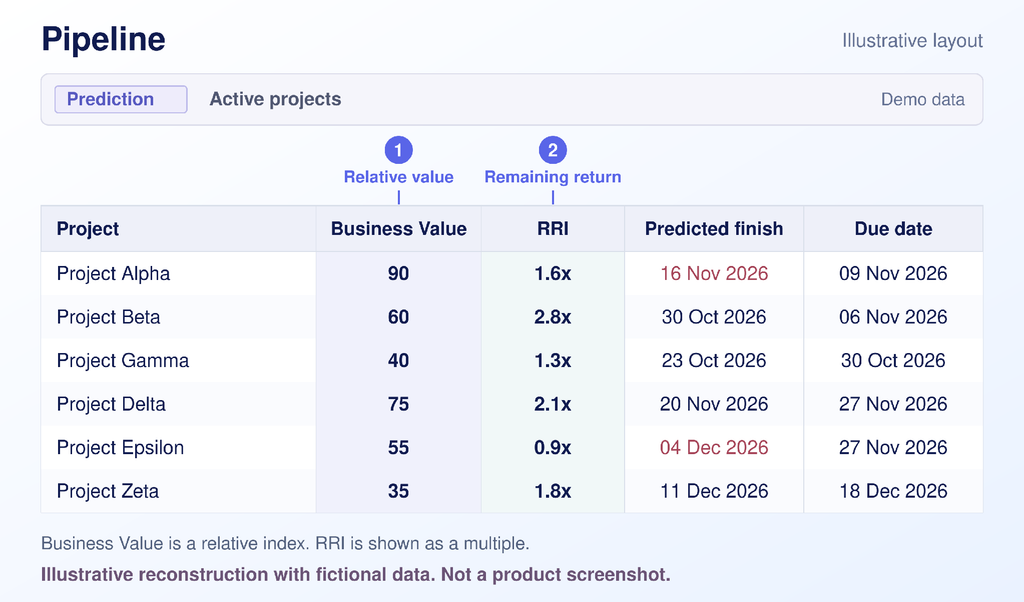Open the Active projects tab

click(275, 99)
